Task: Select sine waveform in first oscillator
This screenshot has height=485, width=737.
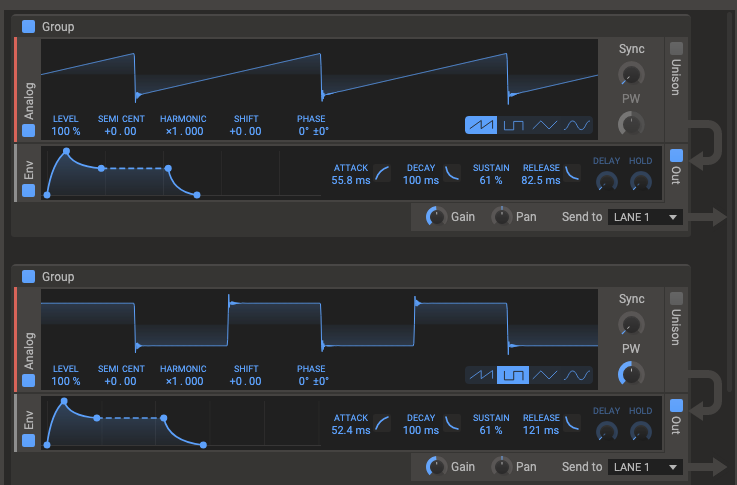Action: point(577,126)
